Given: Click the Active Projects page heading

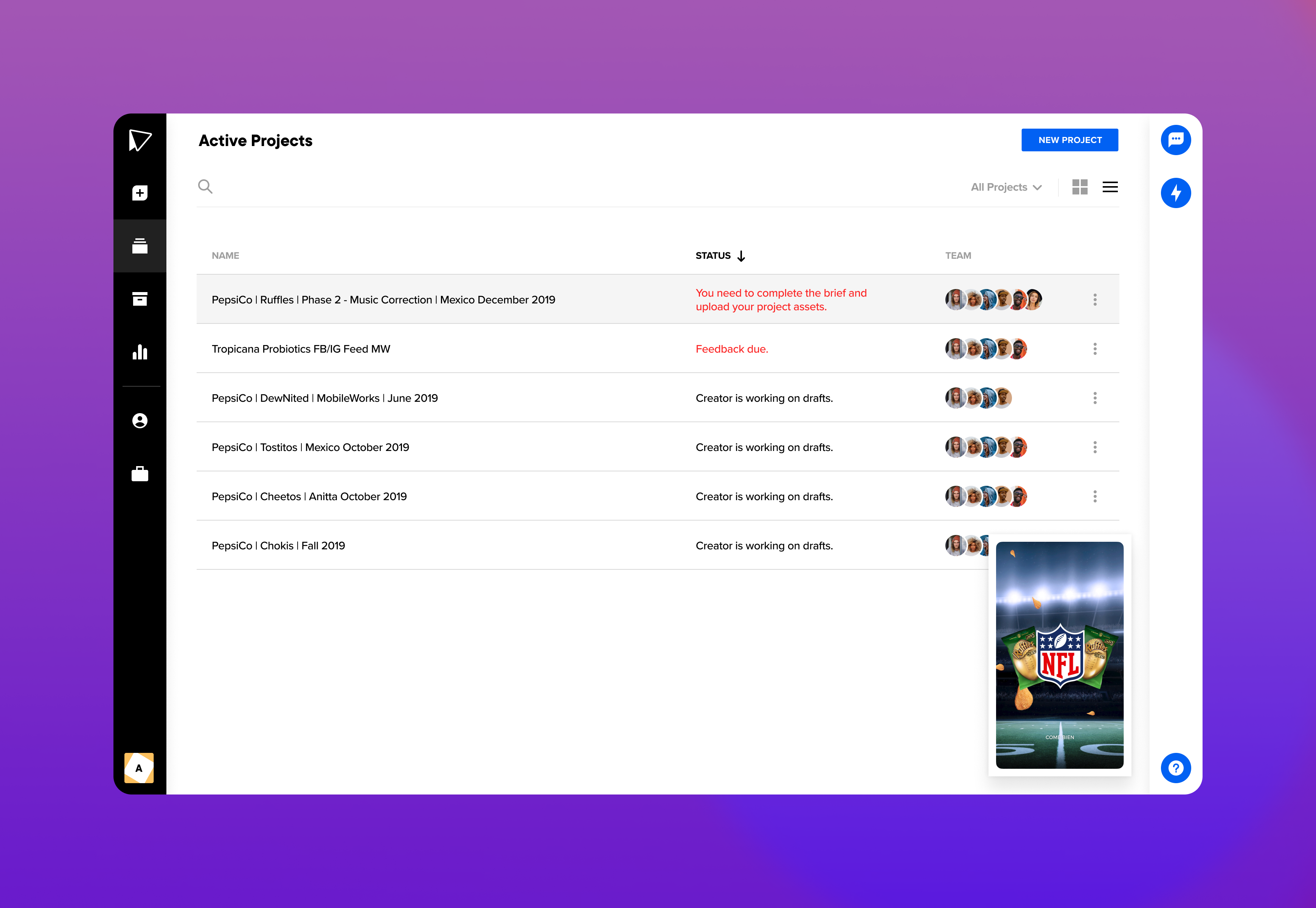Looking at the screenshot, I should coord(255,140).
